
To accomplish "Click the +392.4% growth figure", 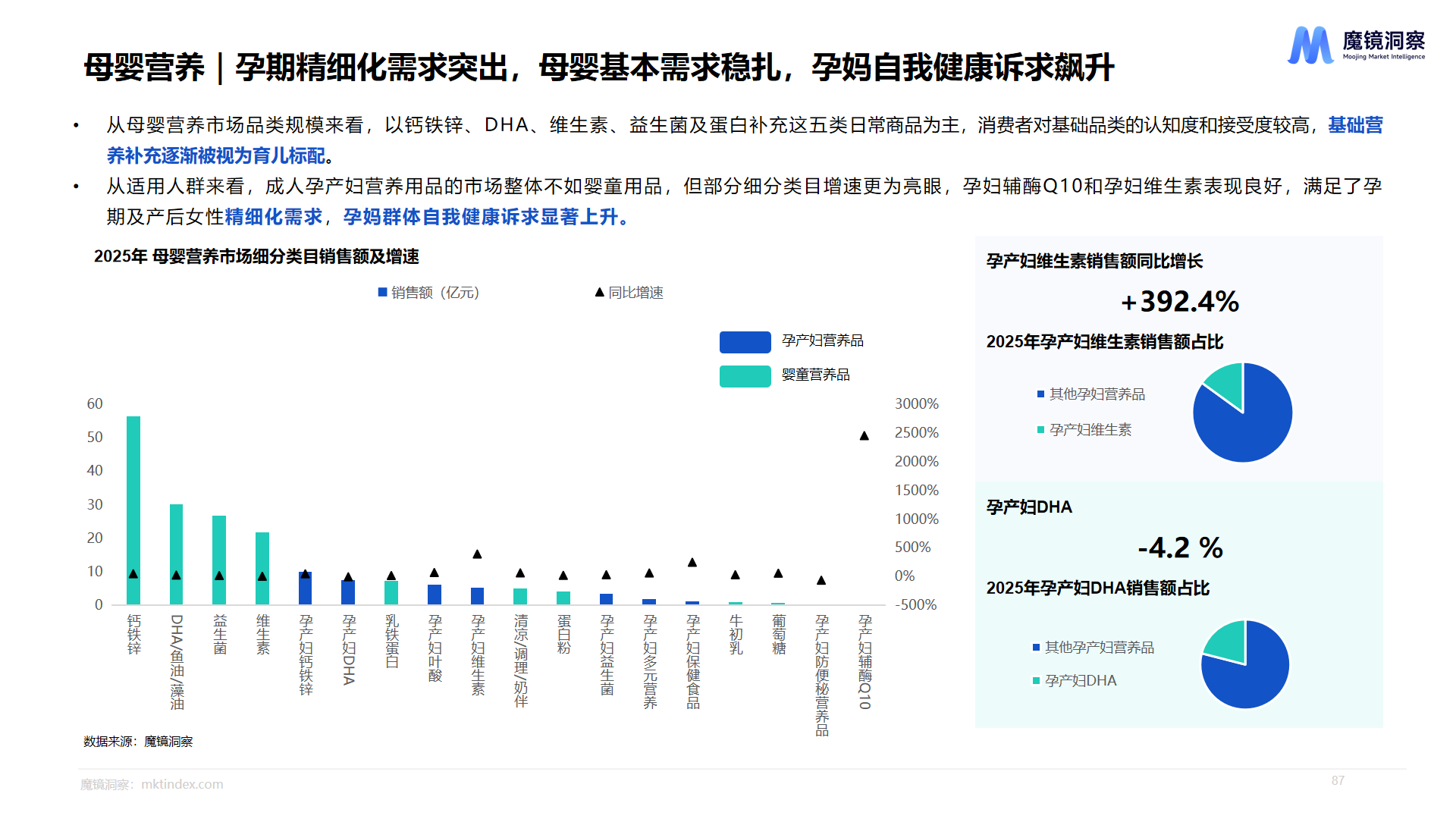I will coord(1180,302).
